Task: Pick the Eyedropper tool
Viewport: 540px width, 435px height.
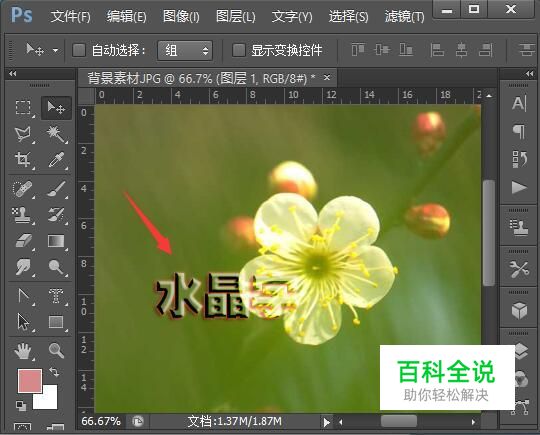Action: 56,160
